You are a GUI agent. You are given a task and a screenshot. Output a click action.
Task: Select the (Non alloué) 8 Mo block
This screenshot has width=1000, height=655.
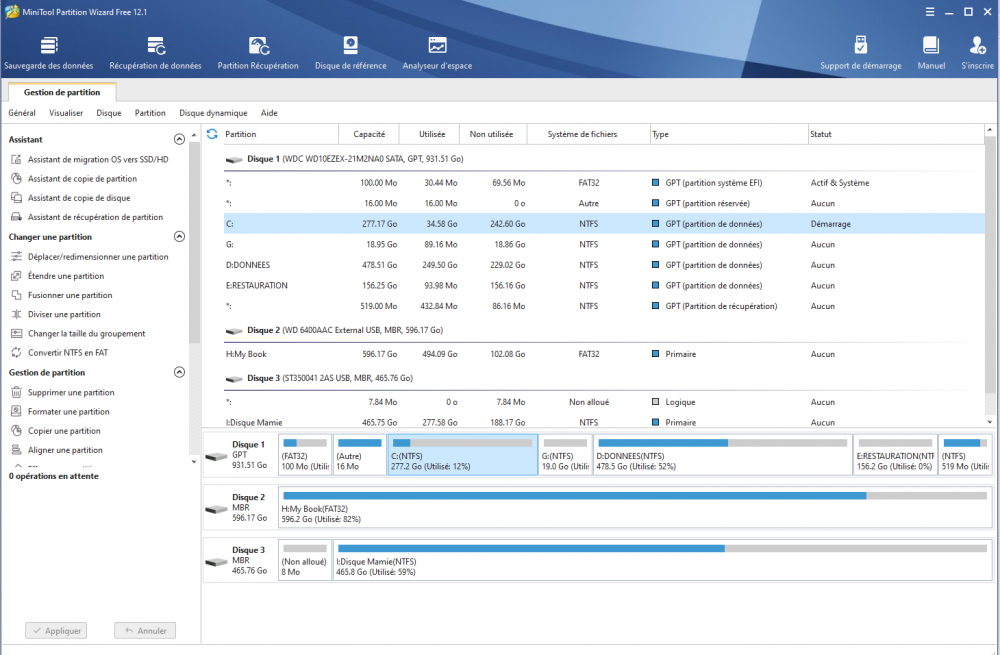305,560
